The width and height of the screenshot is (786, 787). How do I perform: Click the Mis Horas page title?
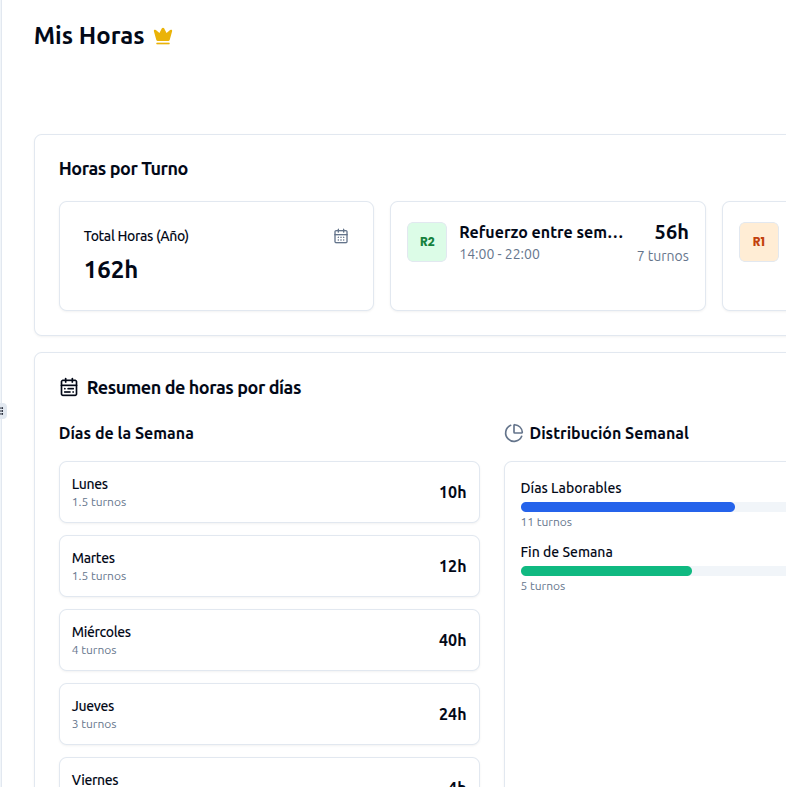click(x=89, y=36)
